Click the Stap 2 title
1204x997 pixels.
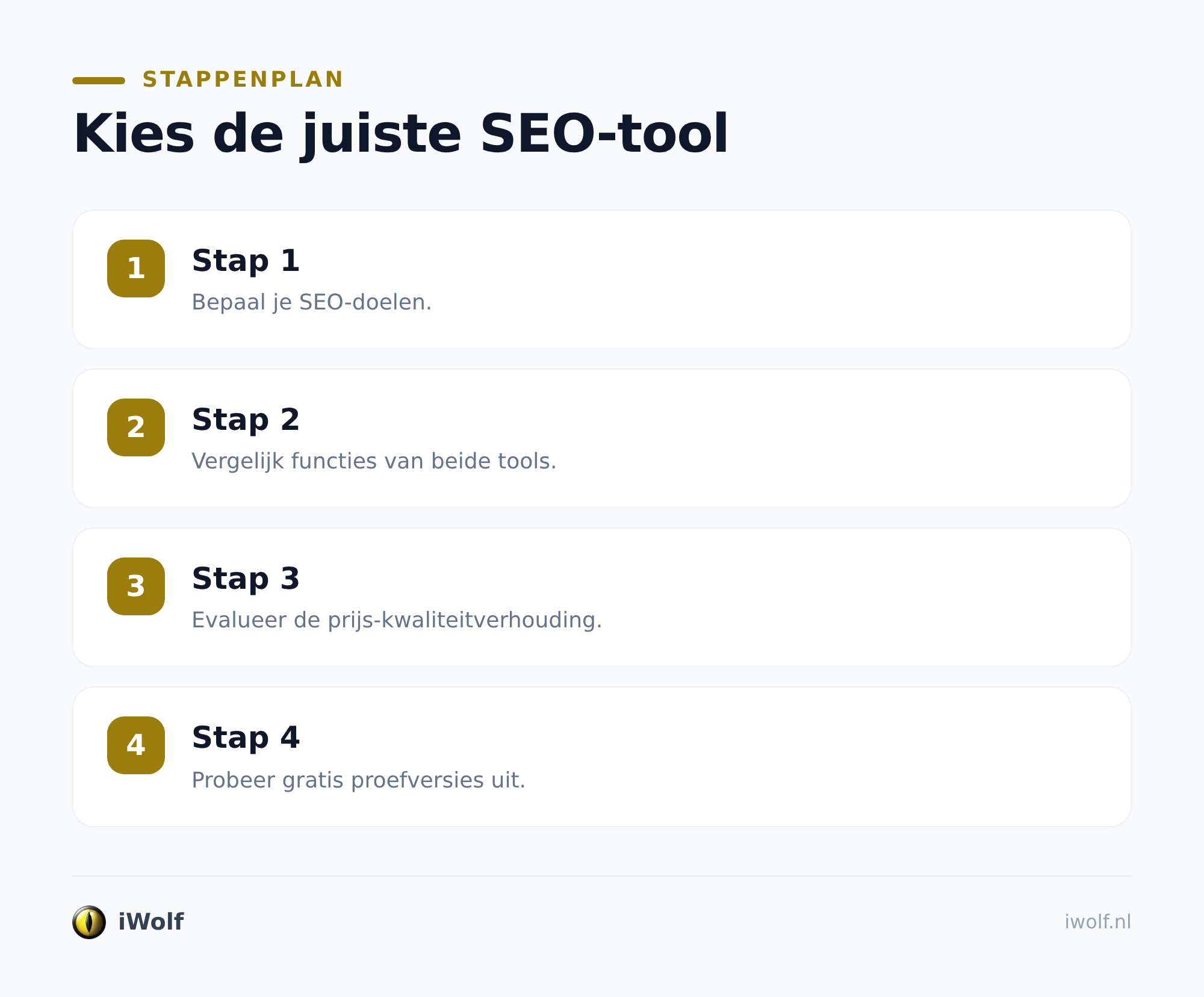coord(246,421)
